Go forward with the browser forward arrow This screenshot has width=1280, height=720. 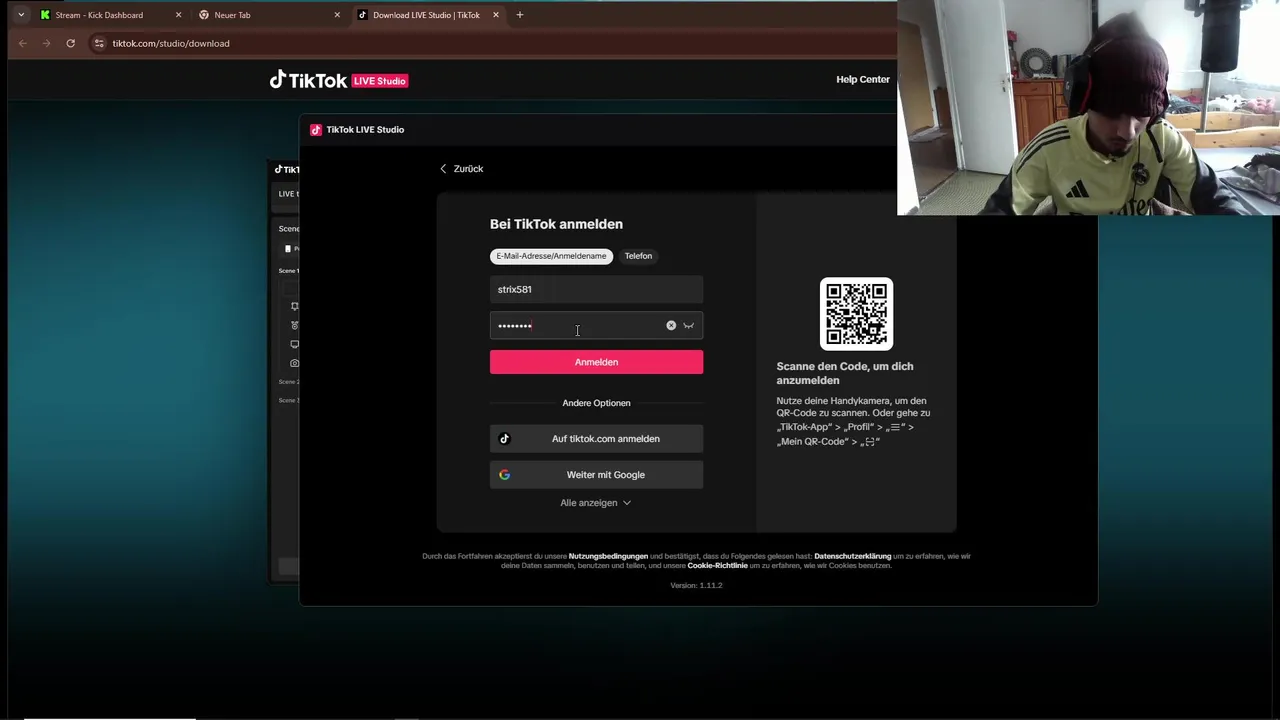(46, 43)
